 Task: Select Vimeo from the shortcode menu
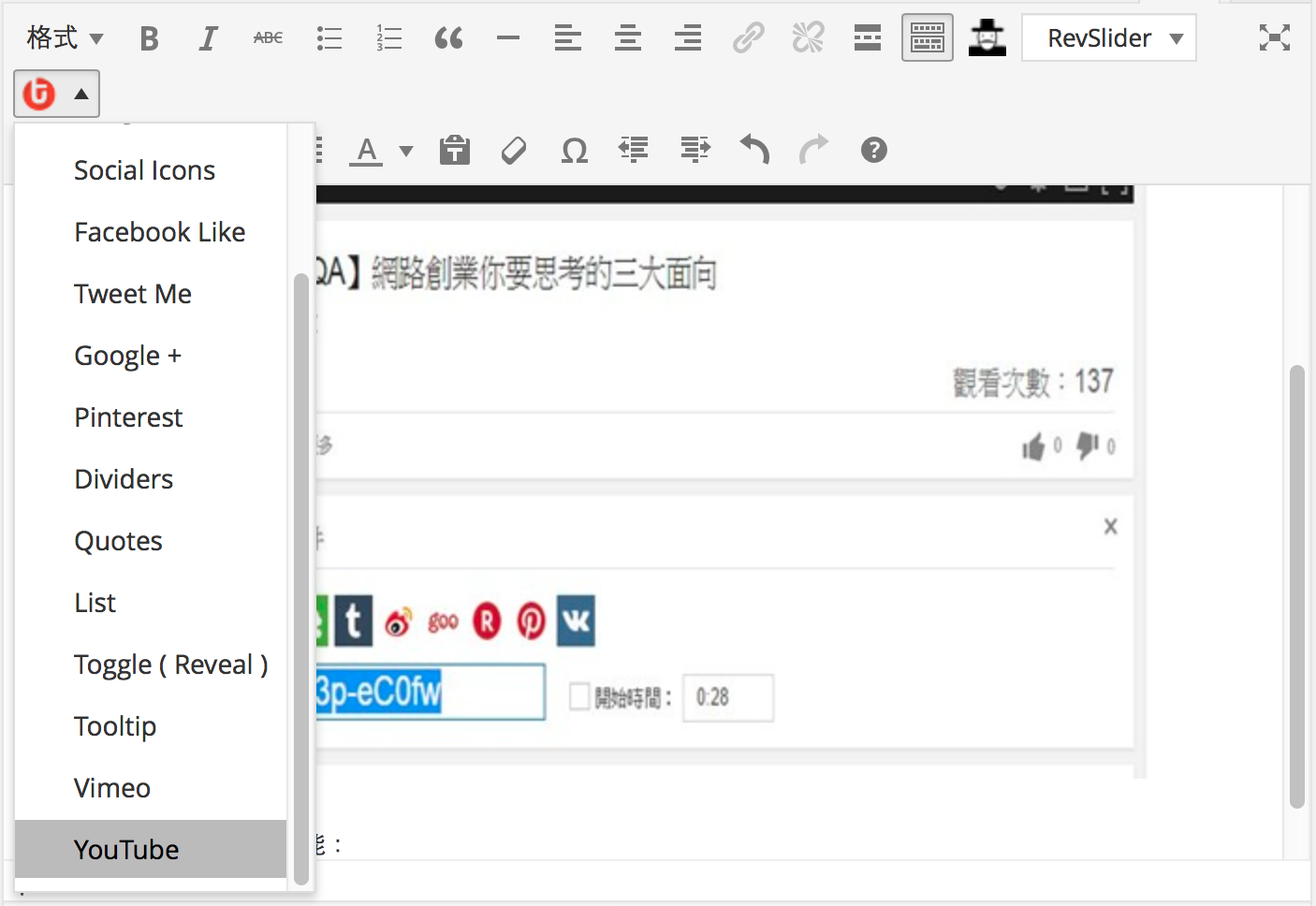[x=111, y=787]
